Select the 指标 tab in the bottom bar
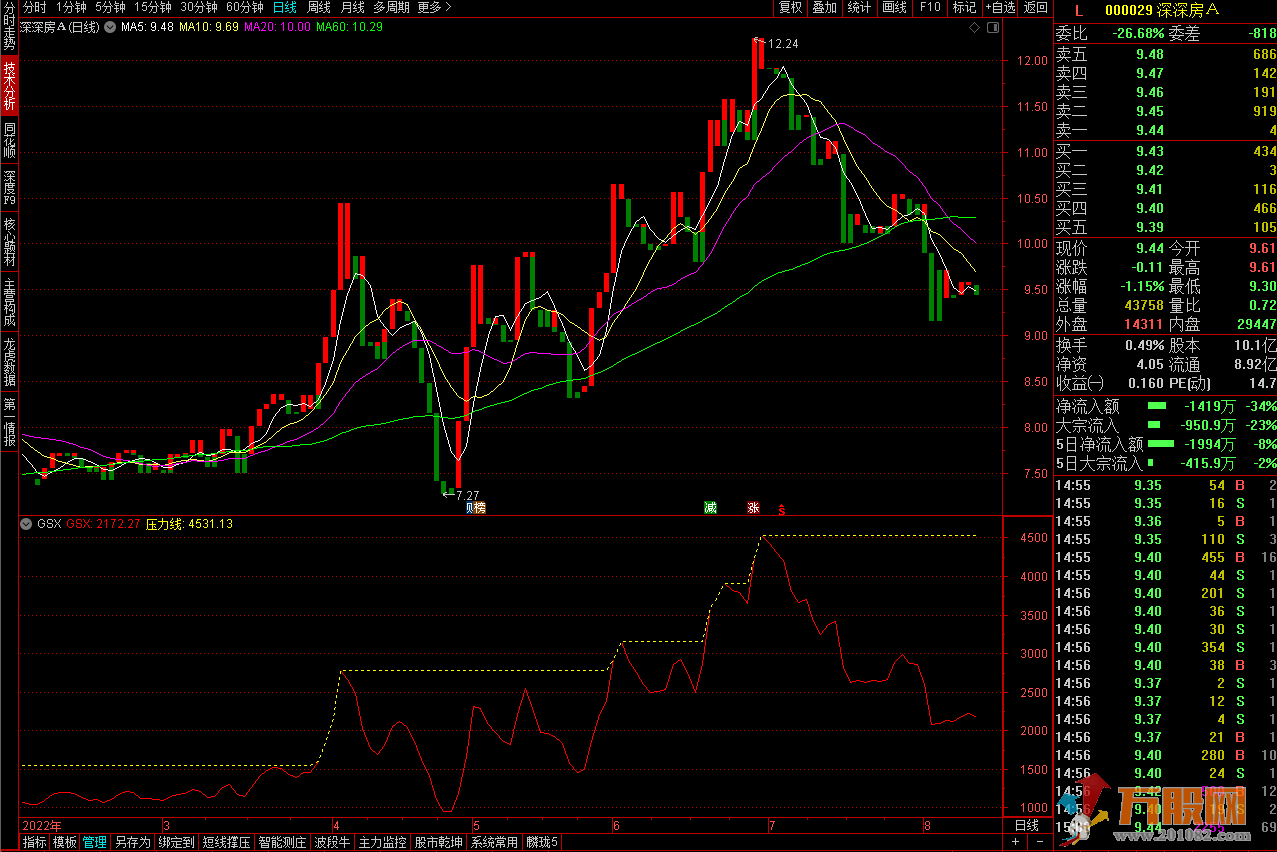 click(35, 842)
